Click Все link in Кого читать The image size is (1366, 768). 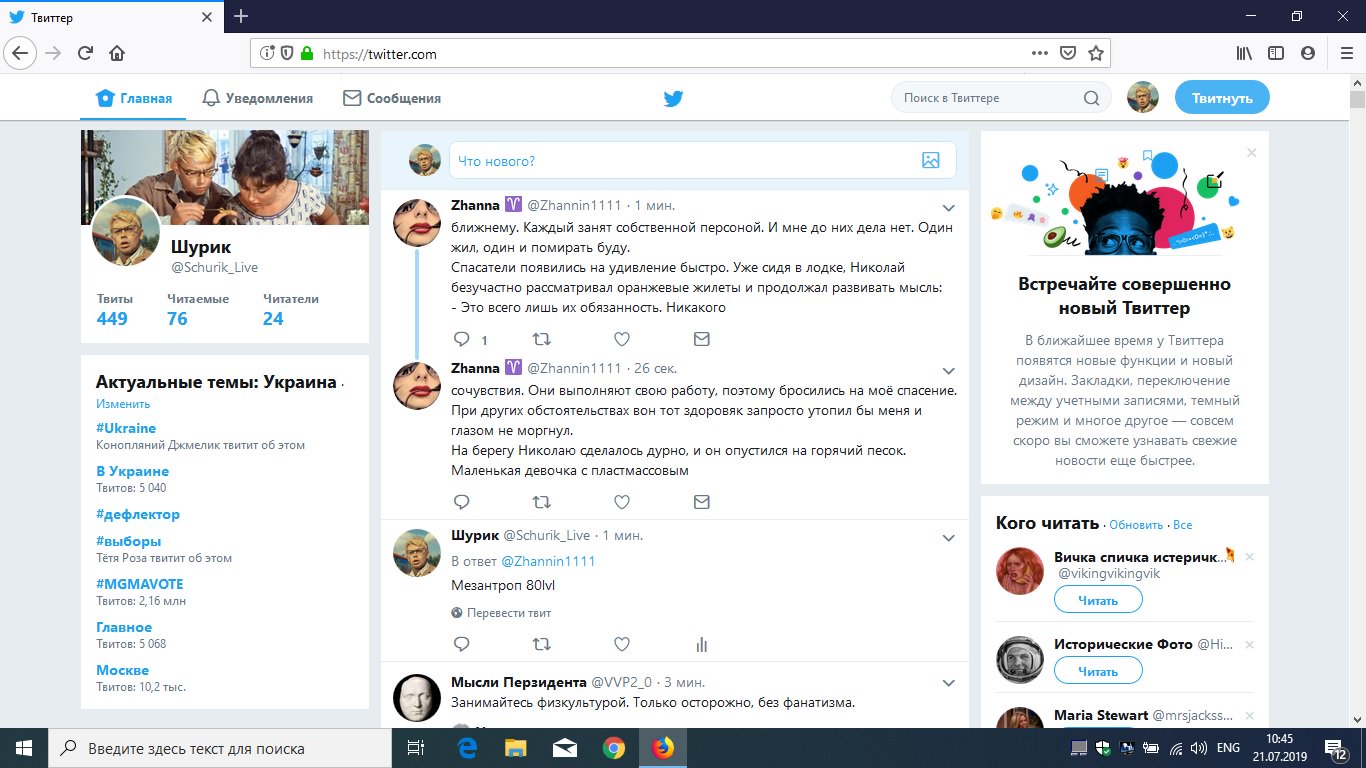(x=1183, y=525)
